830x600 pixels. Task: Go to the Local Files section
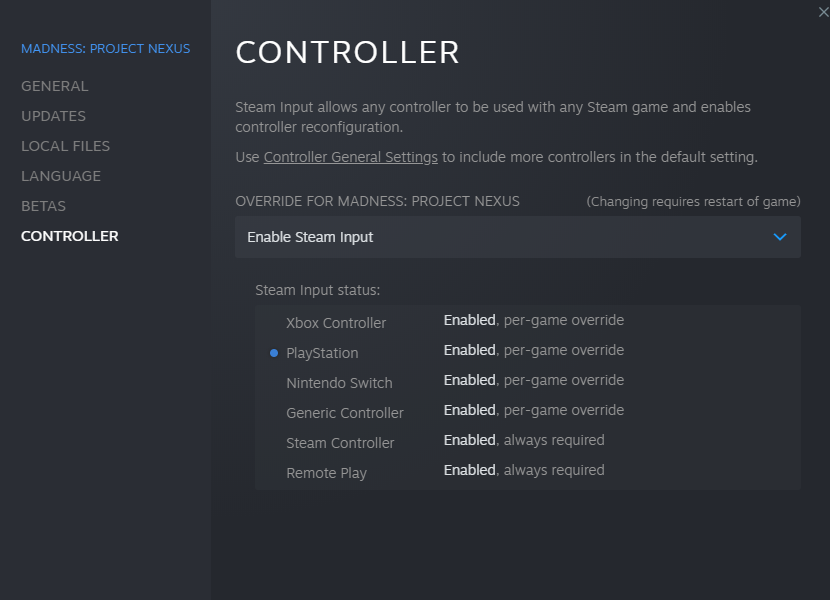[66, 146]
